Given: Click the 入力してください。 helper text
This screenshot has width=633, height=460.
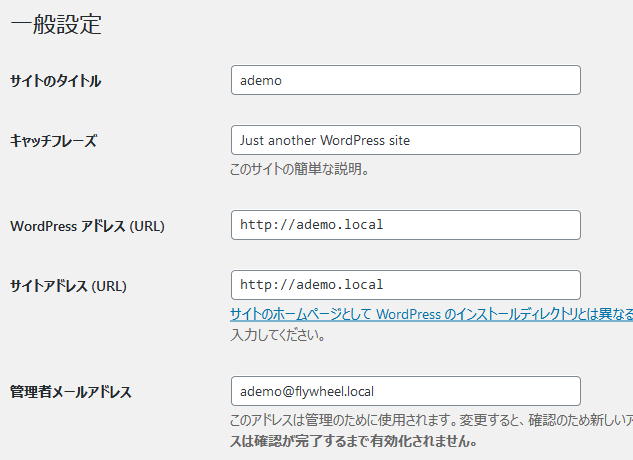Looking at the screenshot, I should click(278, 335).
